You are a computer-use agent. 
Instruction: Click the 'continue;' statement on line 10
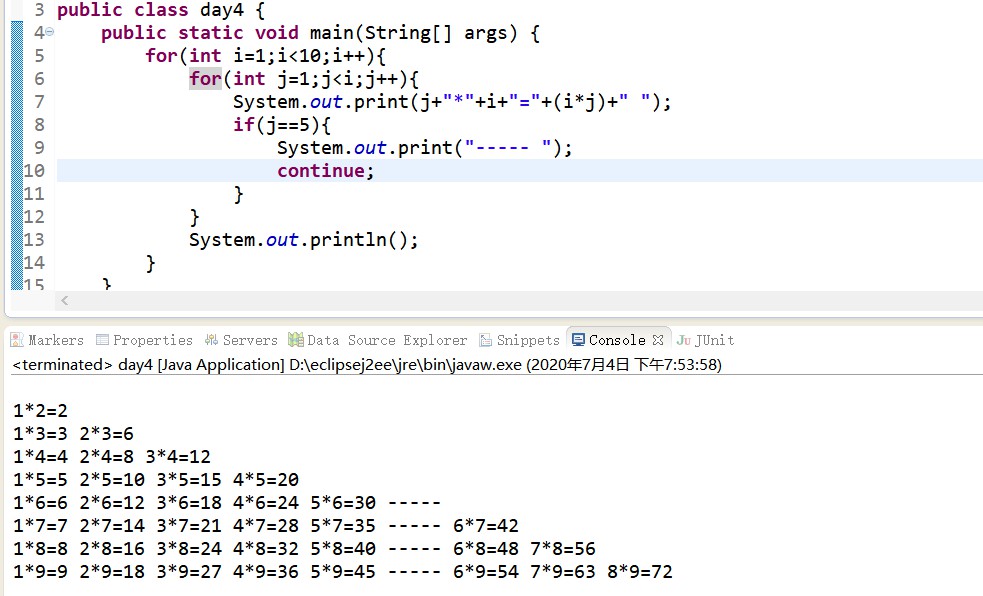pyautogui.click(x=325, y=170)
